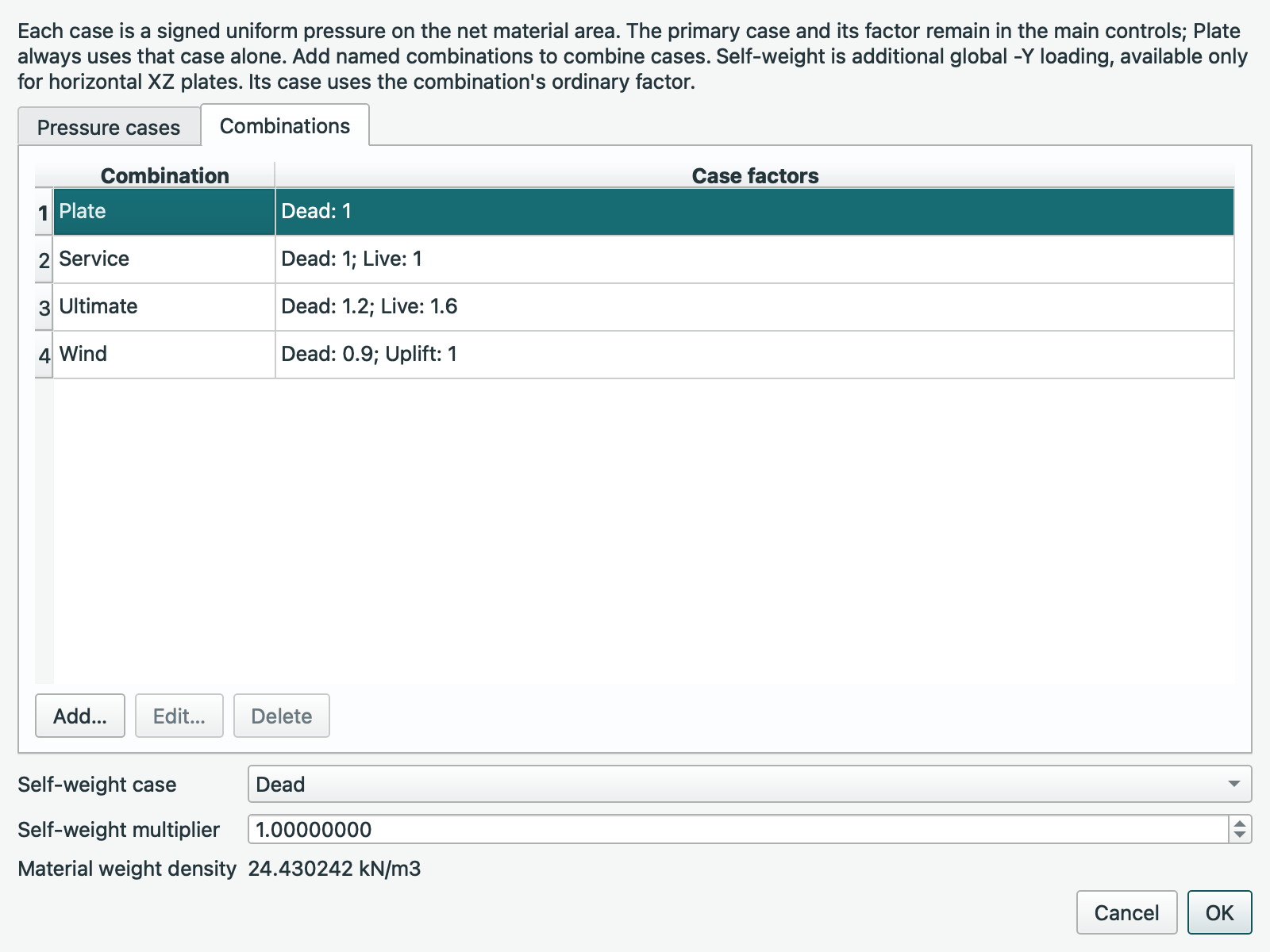Click the 'Dead: 1; Live: 1' cell
The width and height of the screenshot is (1270, 952).
tap(755, 259)
